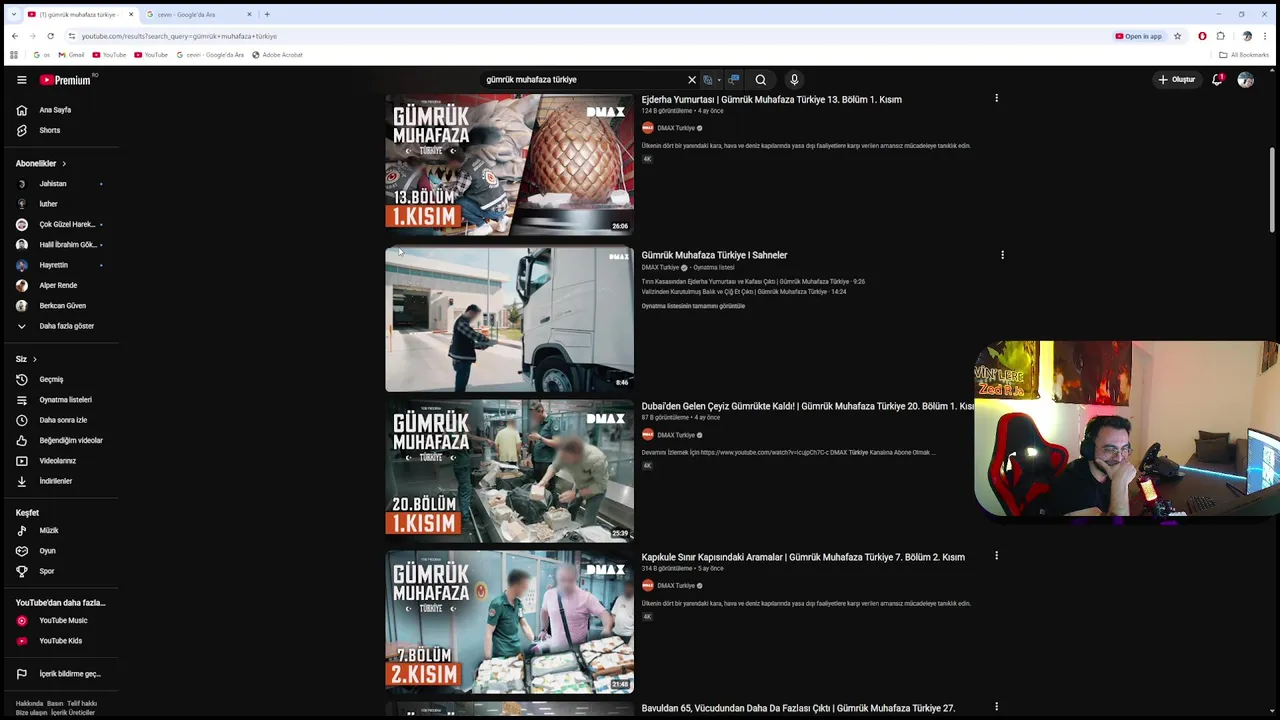Image resolution: width=1280 pixels, height=720 pixels.
Task: Open Gümrük Muhafaza Türkiye Sahneler title
Action: pyautogui.click(x=714, y=255)
